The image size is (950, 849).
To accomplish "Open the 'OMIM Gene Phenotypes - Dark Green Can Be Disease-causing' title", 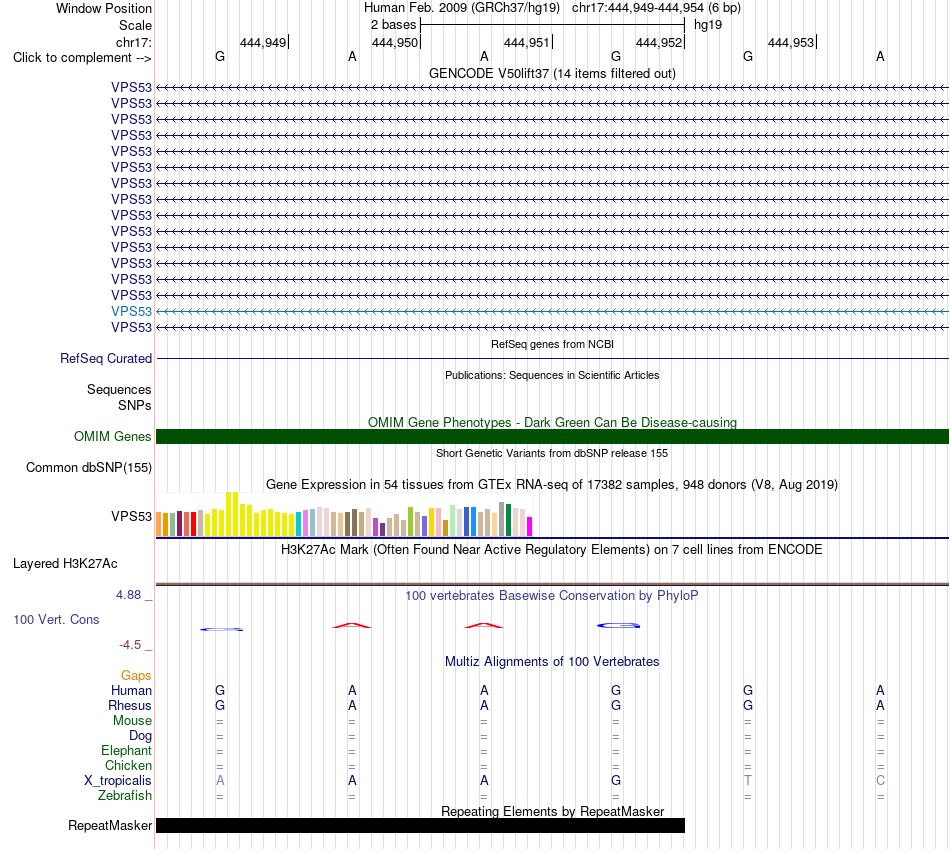I will pyautogui.click(x=552, y=422).
